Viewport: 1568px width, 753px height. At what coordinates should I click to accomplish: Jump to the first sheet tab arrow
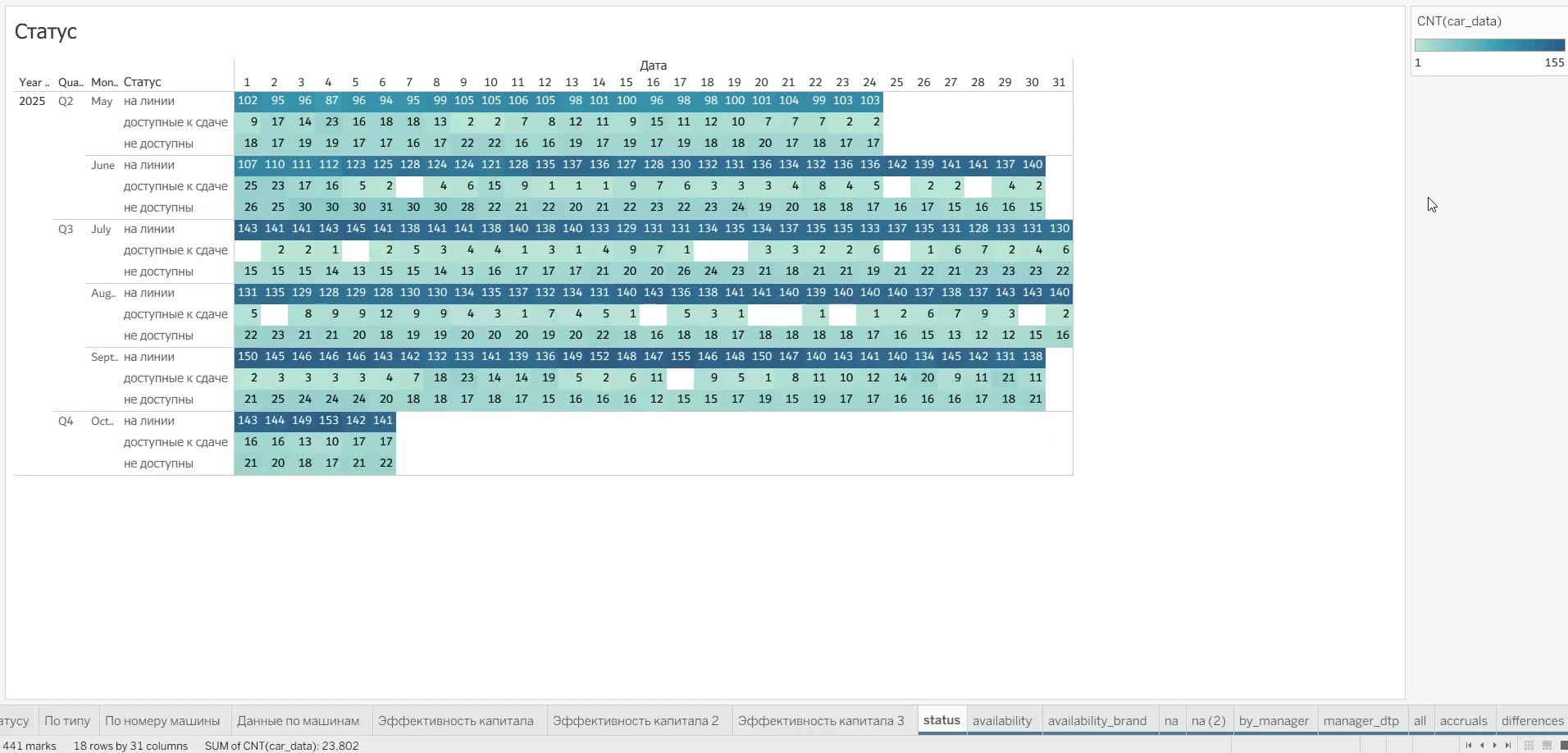[1469, 745]
